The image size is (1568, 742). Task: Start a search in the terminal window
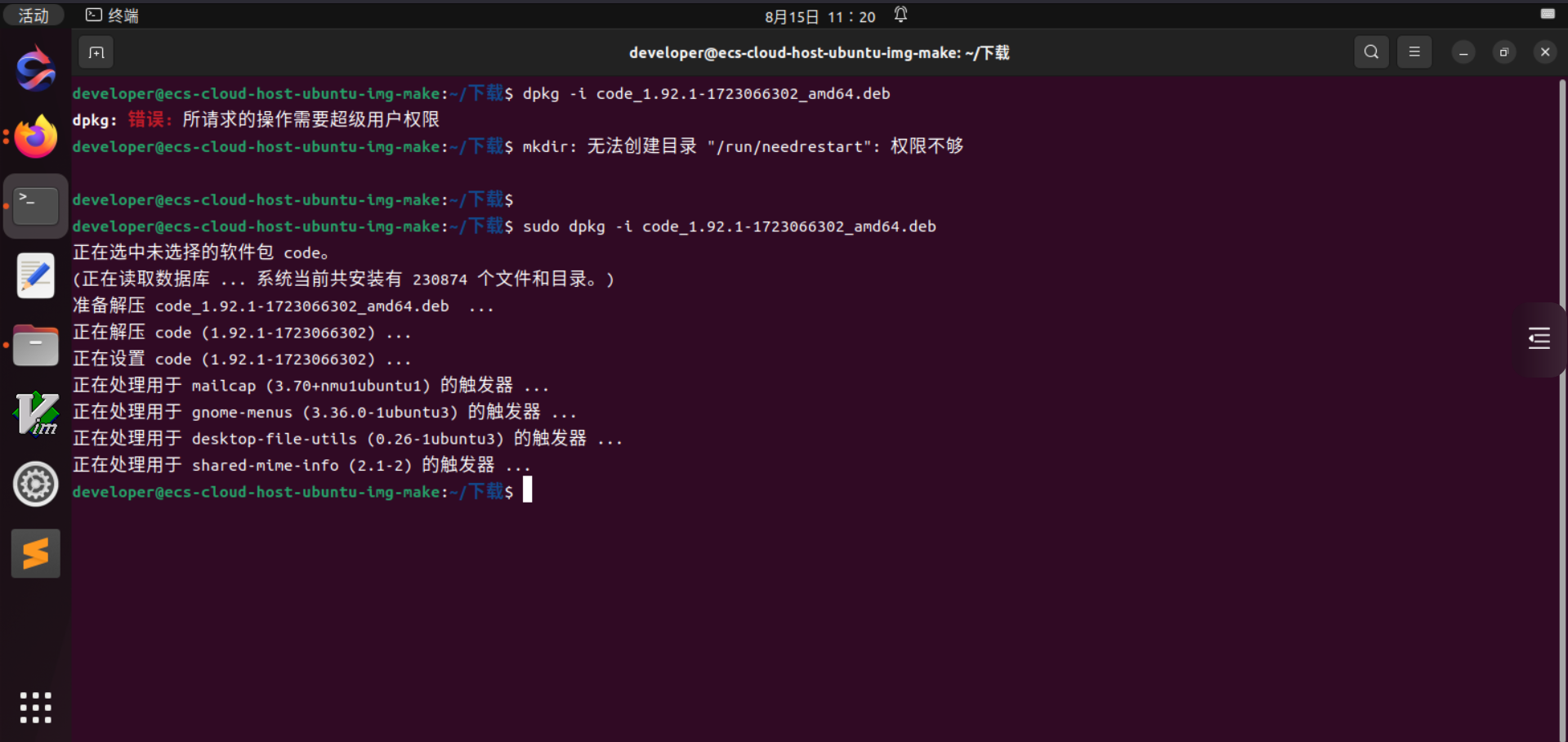(1370, 51)
